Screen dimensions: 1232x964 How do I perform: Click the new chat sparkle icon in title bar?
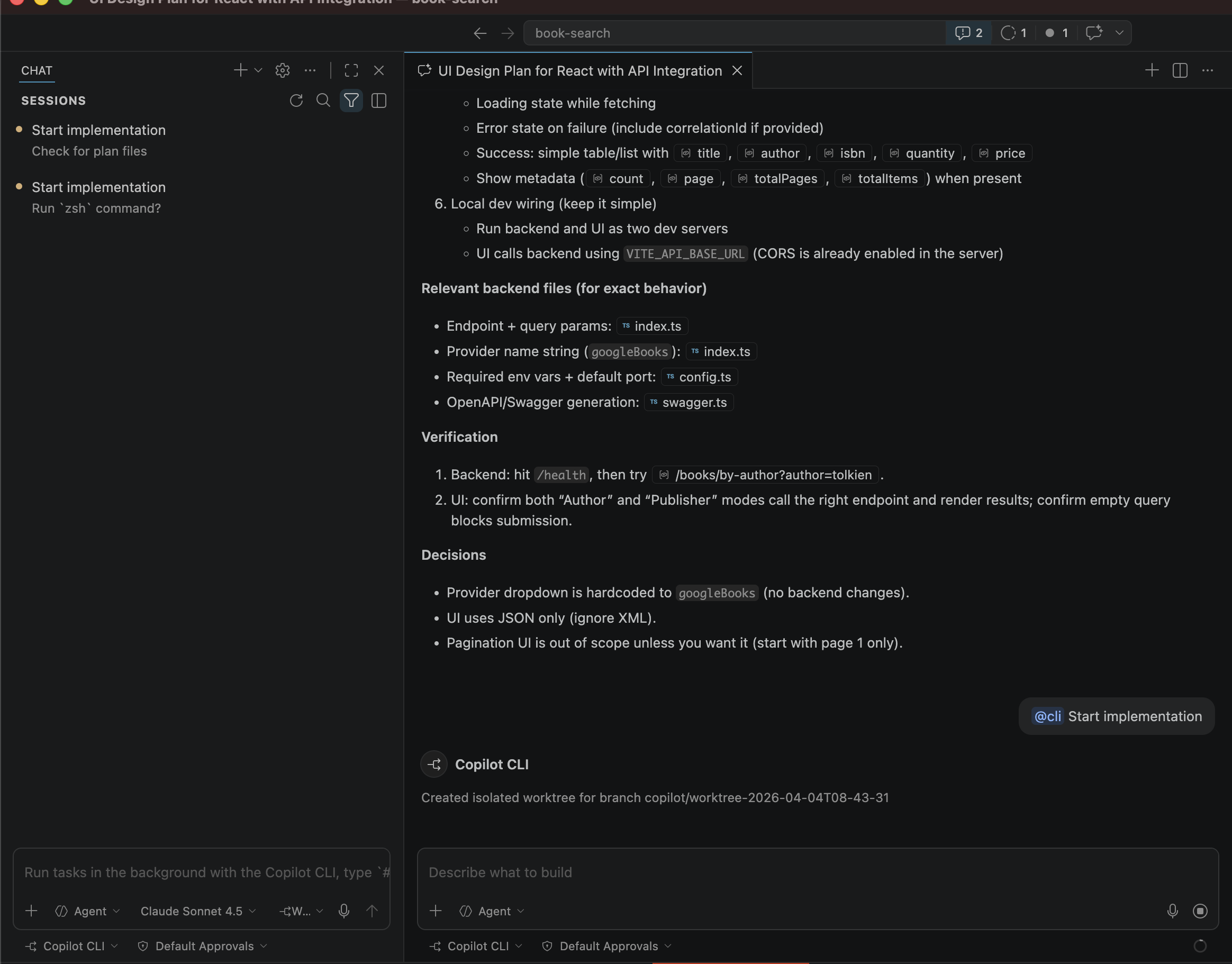pyautogui.click(x=1094, y=33)
